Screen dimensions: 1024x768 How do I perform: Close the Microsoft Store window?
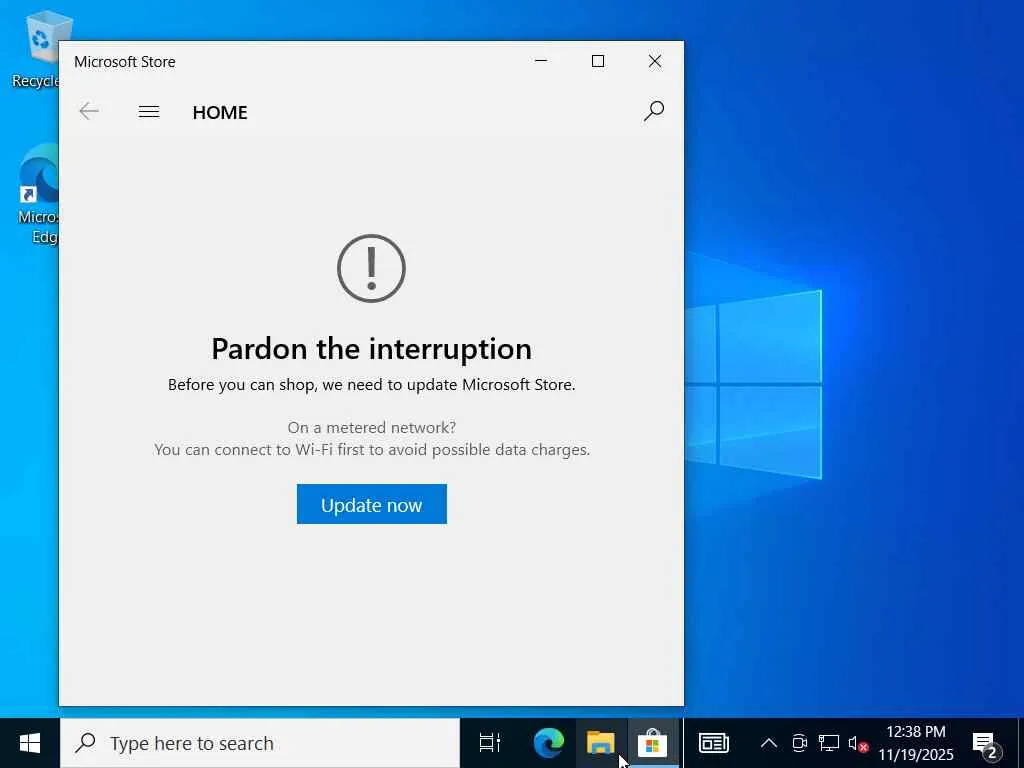pos(654,61)
